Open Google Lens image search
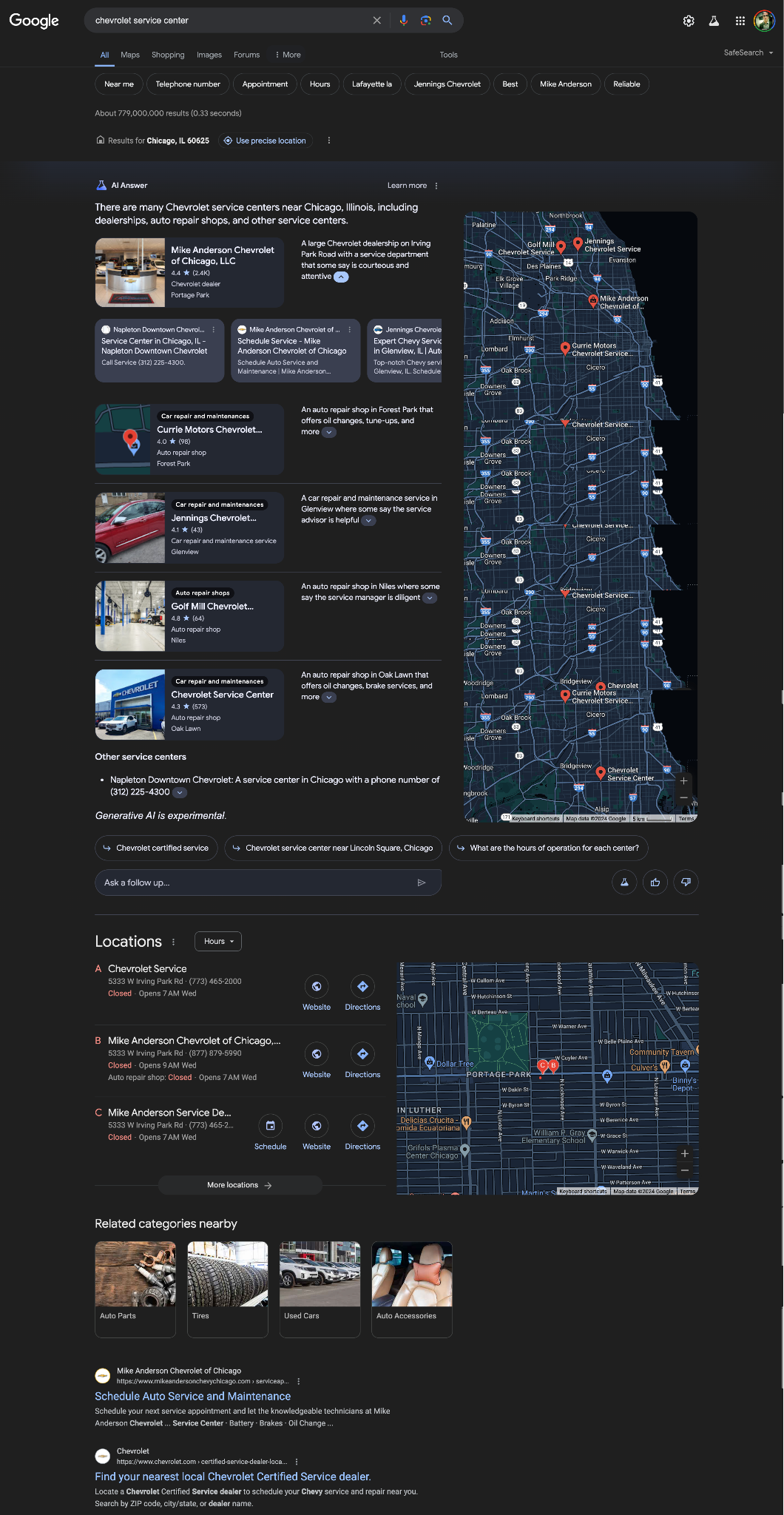The height and width of the screenshot is (1515, 784). point(426,21)
